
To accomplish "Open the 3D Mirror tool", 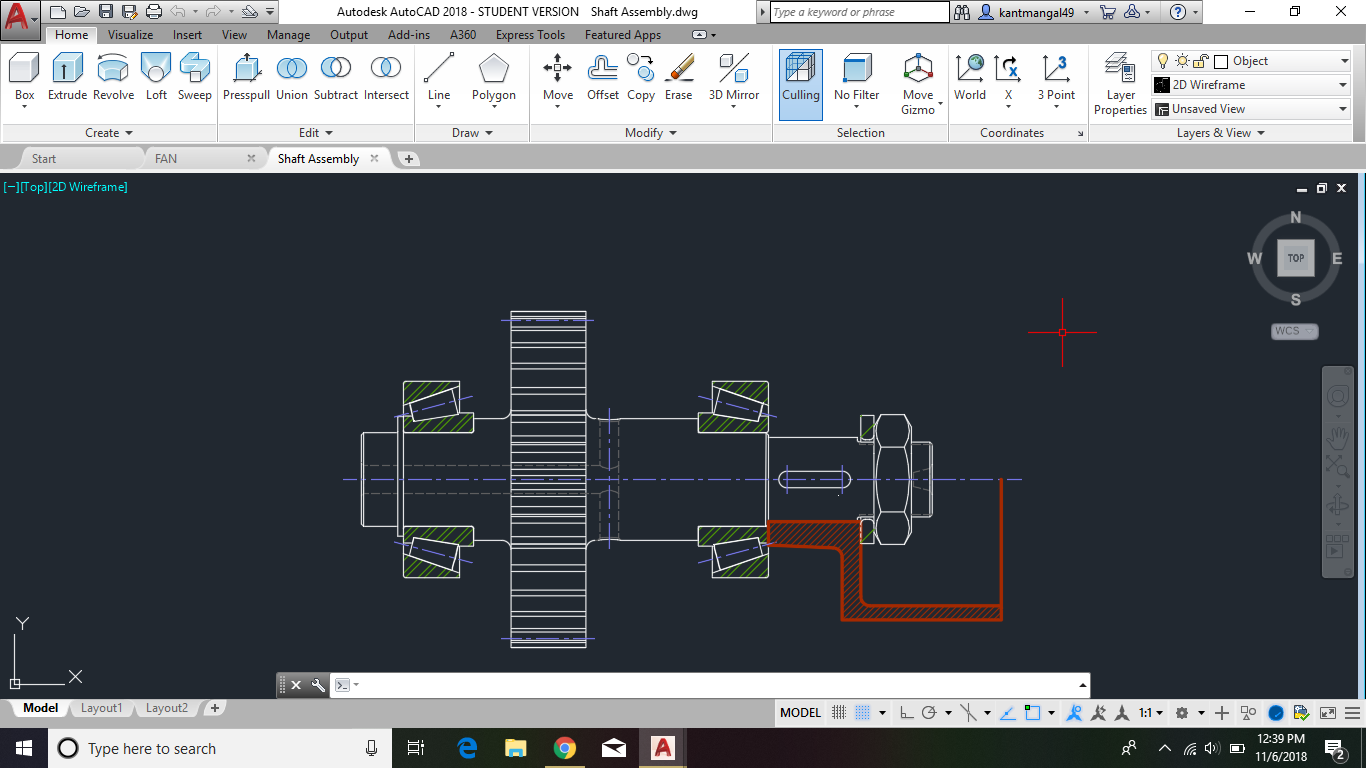I will [734, 78].
